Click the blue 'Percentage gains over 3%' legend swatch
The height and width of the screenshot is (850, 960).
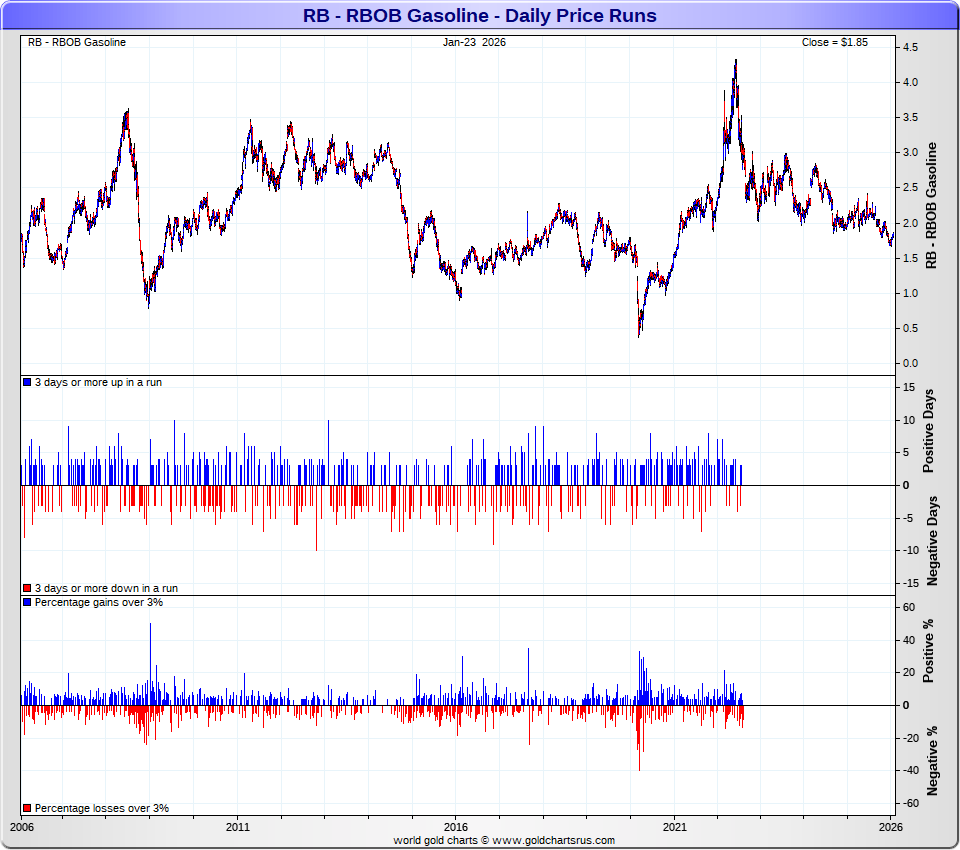coord(27,602)
